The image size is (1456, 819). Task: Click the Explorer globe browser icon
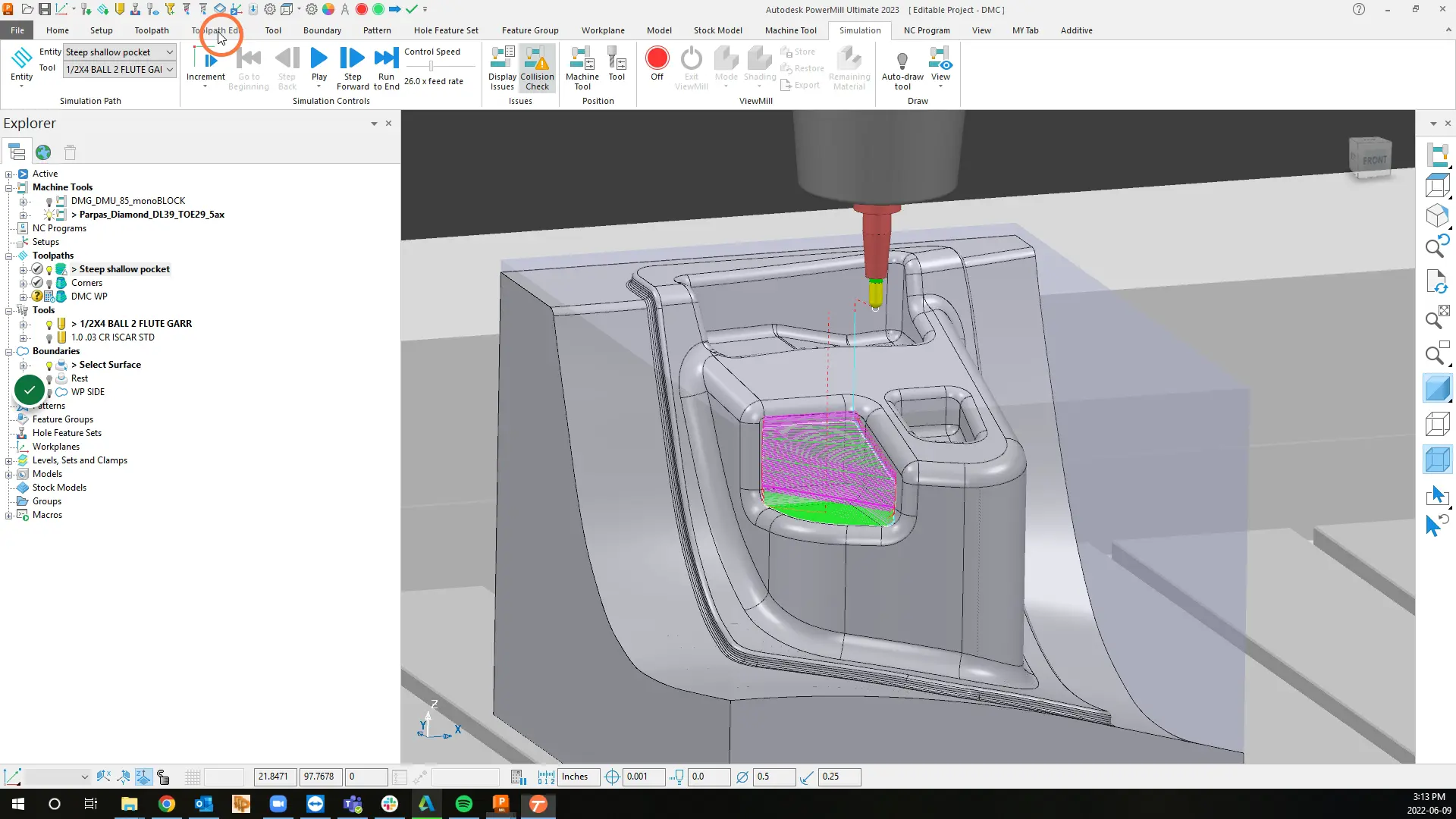(x=43, y=152)
